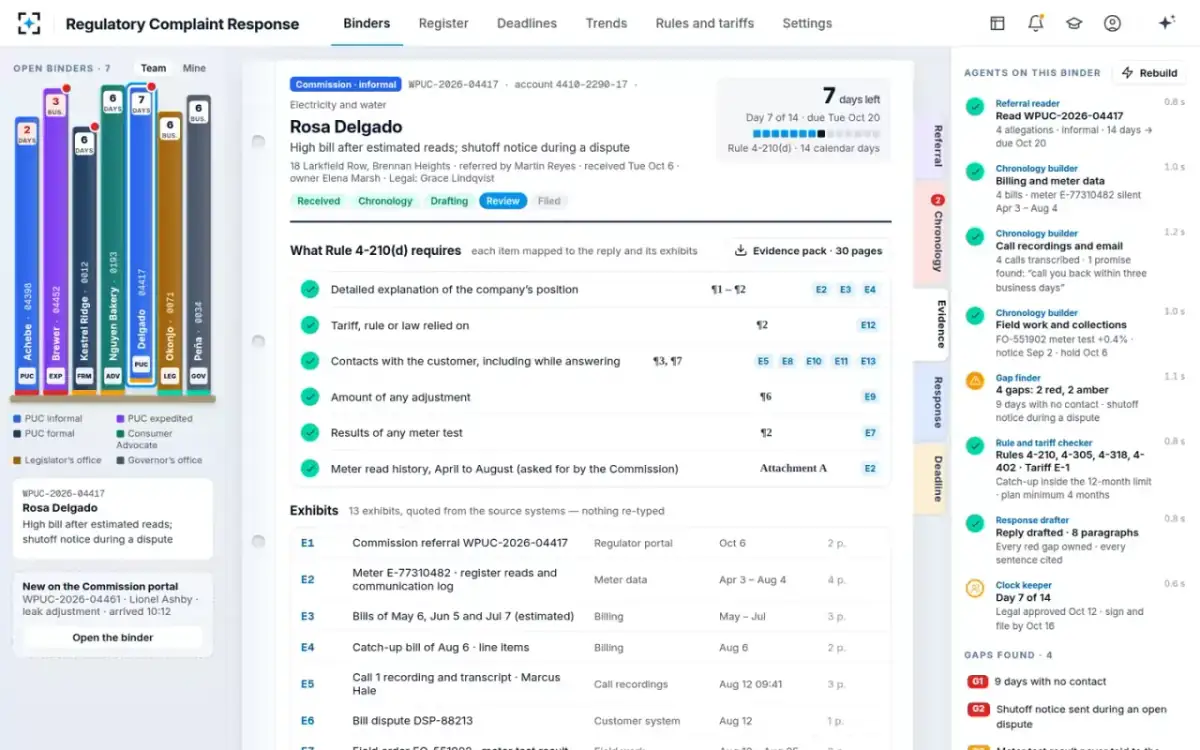Download the Evidence pack 30 pages

[x=808, y=251]
